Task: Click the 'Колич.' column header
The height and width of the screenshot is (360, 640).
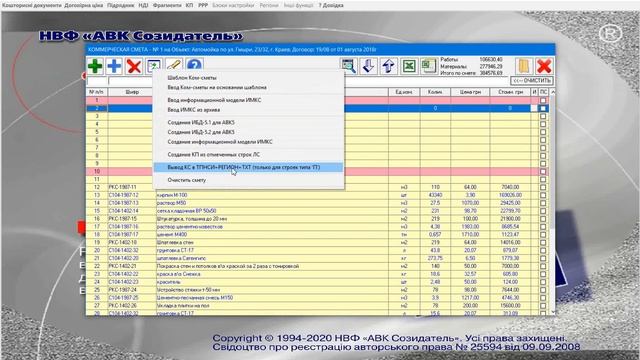Action: click(x=435, y=92)
